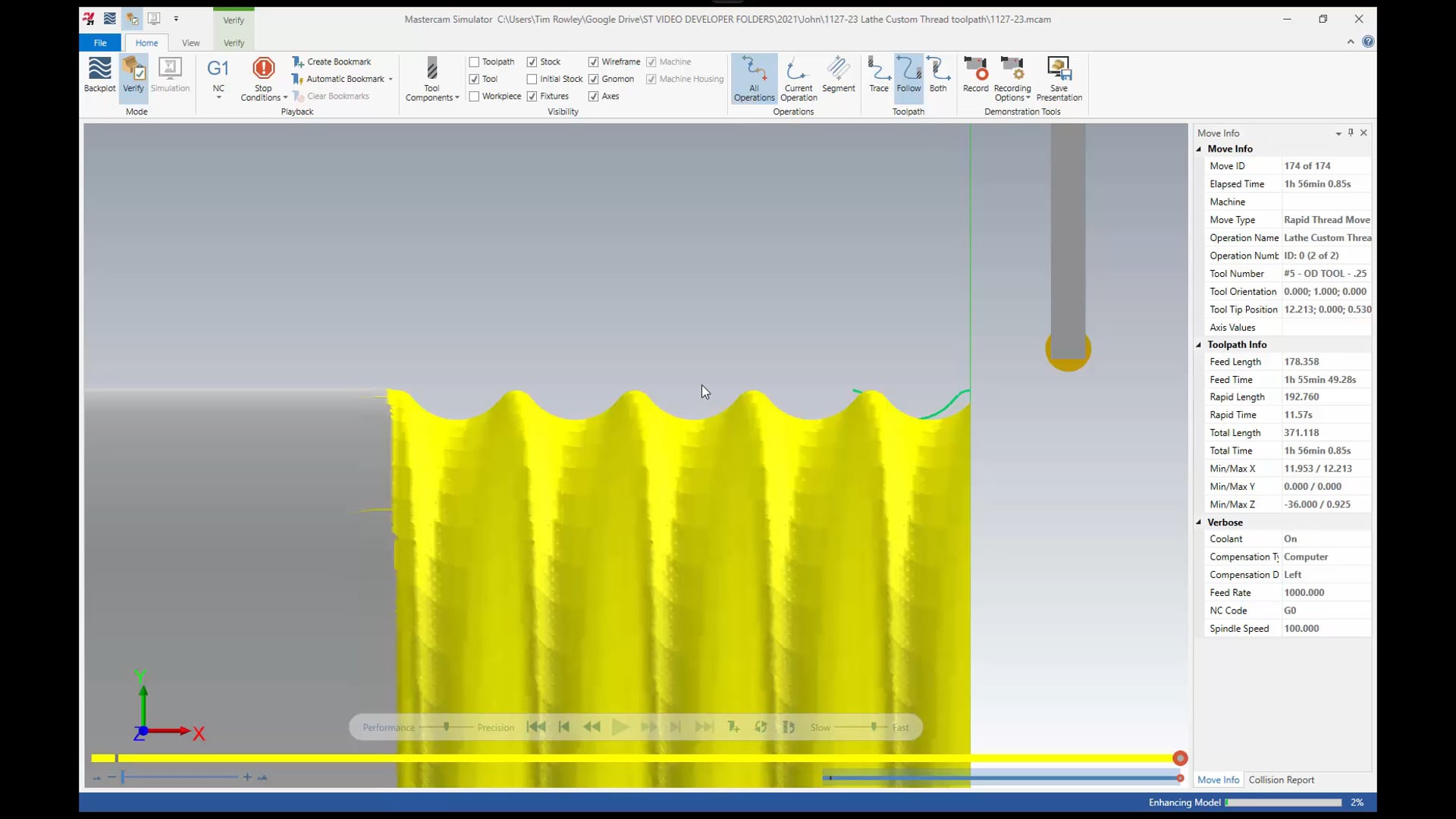This screenshot has height=819, width=1456.
Task: Click the Stop Conditions button
Action: click(x=263, y=78)
